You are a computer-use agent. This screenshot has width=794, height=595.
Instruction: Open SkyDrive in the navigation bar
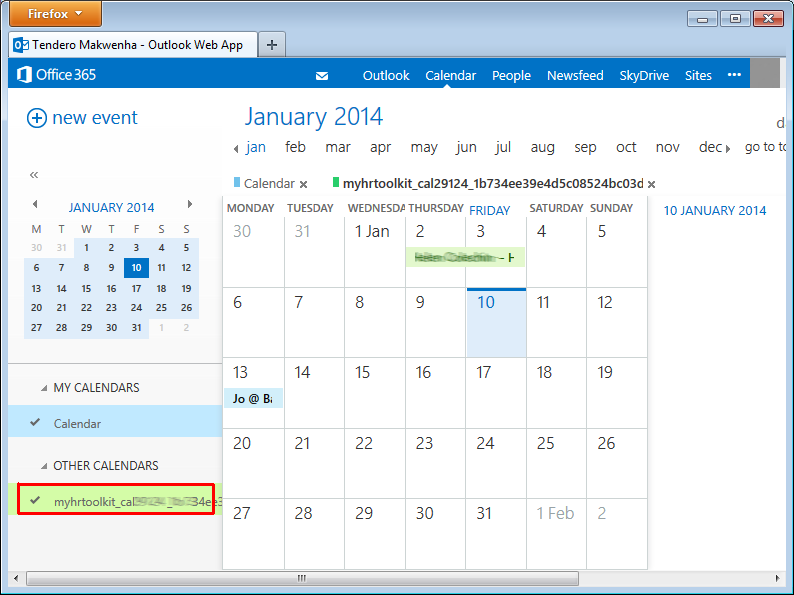644,75
